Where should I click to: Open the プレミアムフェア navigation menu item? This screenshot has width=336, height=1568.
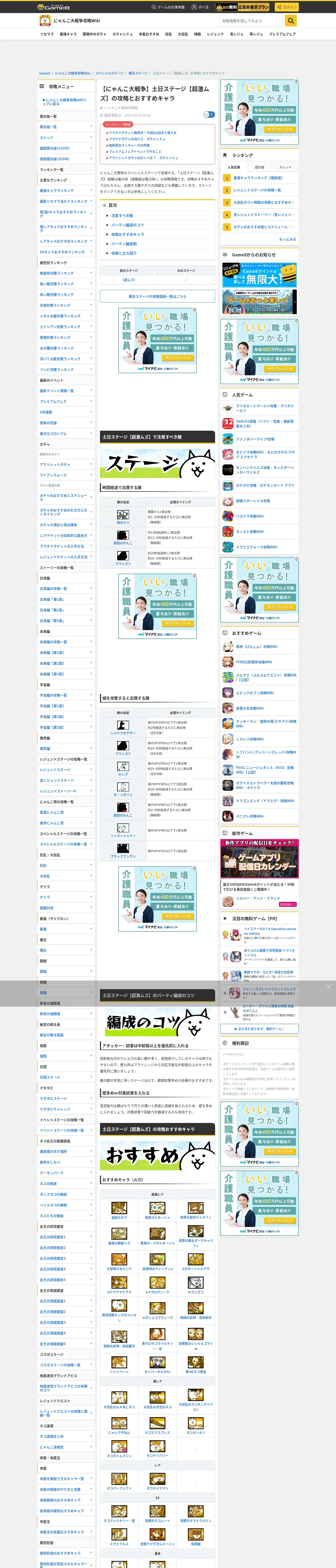pos(282,34)
